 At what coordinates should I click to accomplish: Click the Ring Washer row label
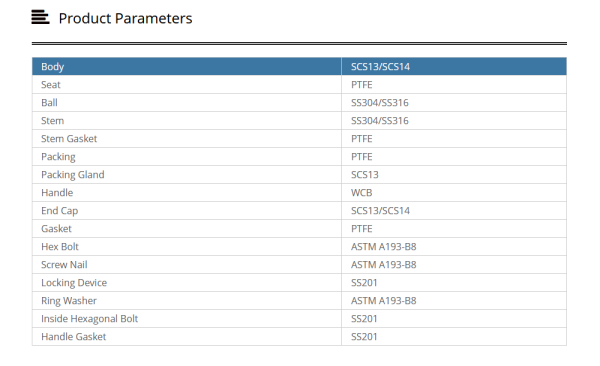pos(69,301)
